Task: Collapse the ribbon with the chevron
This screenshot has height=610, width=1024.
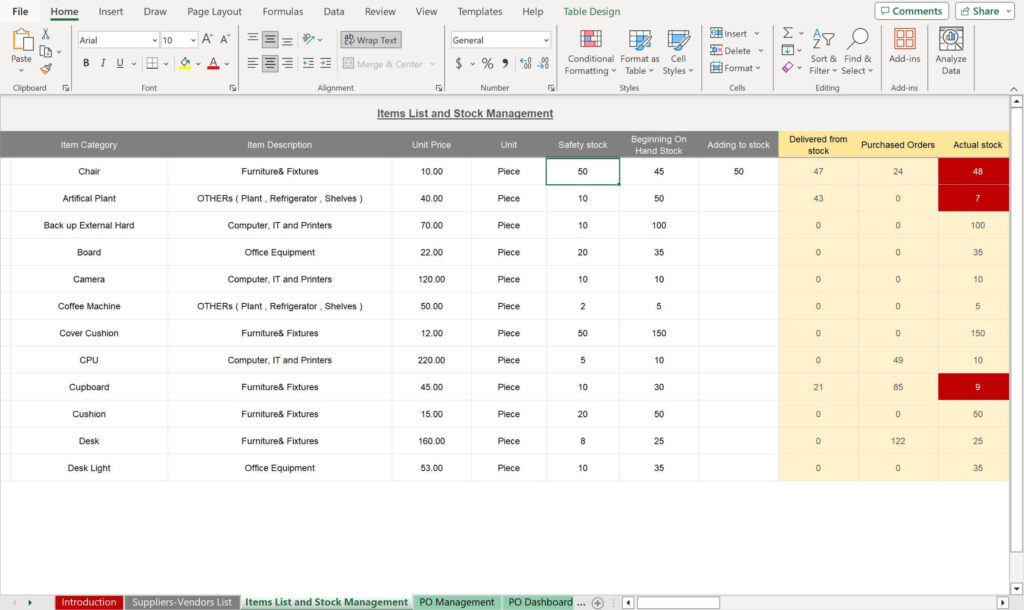Action: (1014, 89)
